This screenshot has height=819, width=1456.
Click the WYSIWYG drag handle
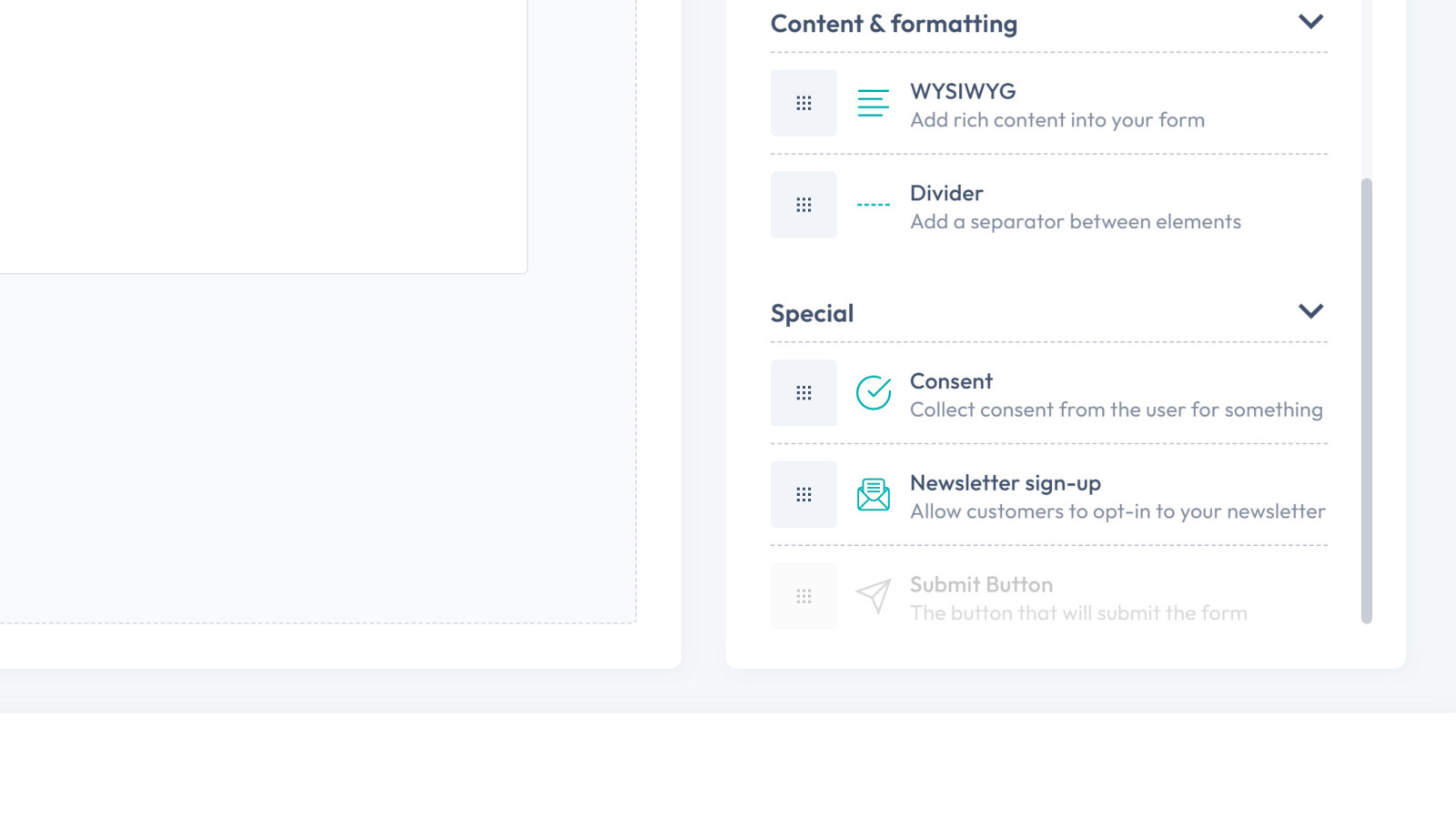point(804,103)
